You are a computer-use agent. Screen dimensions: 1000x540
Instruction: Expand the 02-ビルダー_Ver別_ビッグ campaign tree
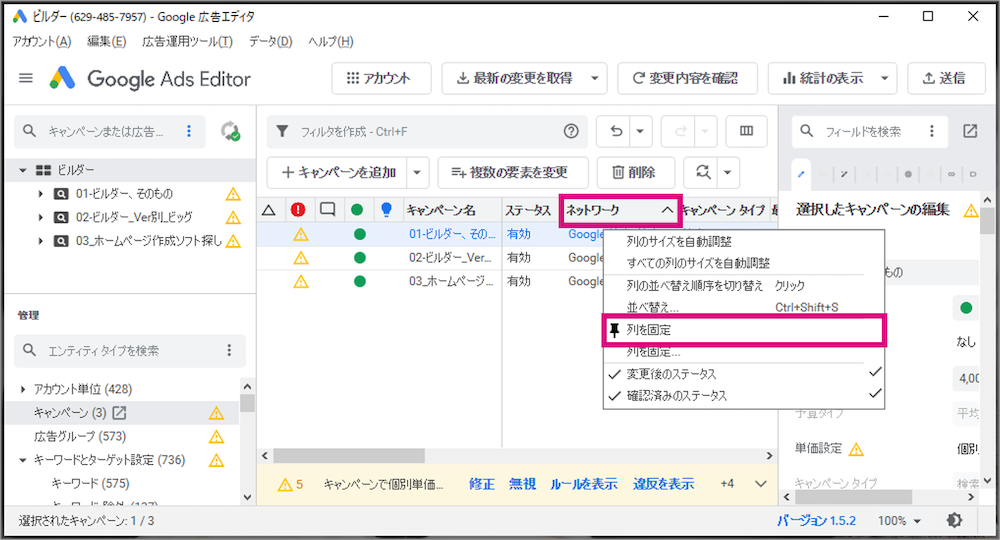click(40, 217)
